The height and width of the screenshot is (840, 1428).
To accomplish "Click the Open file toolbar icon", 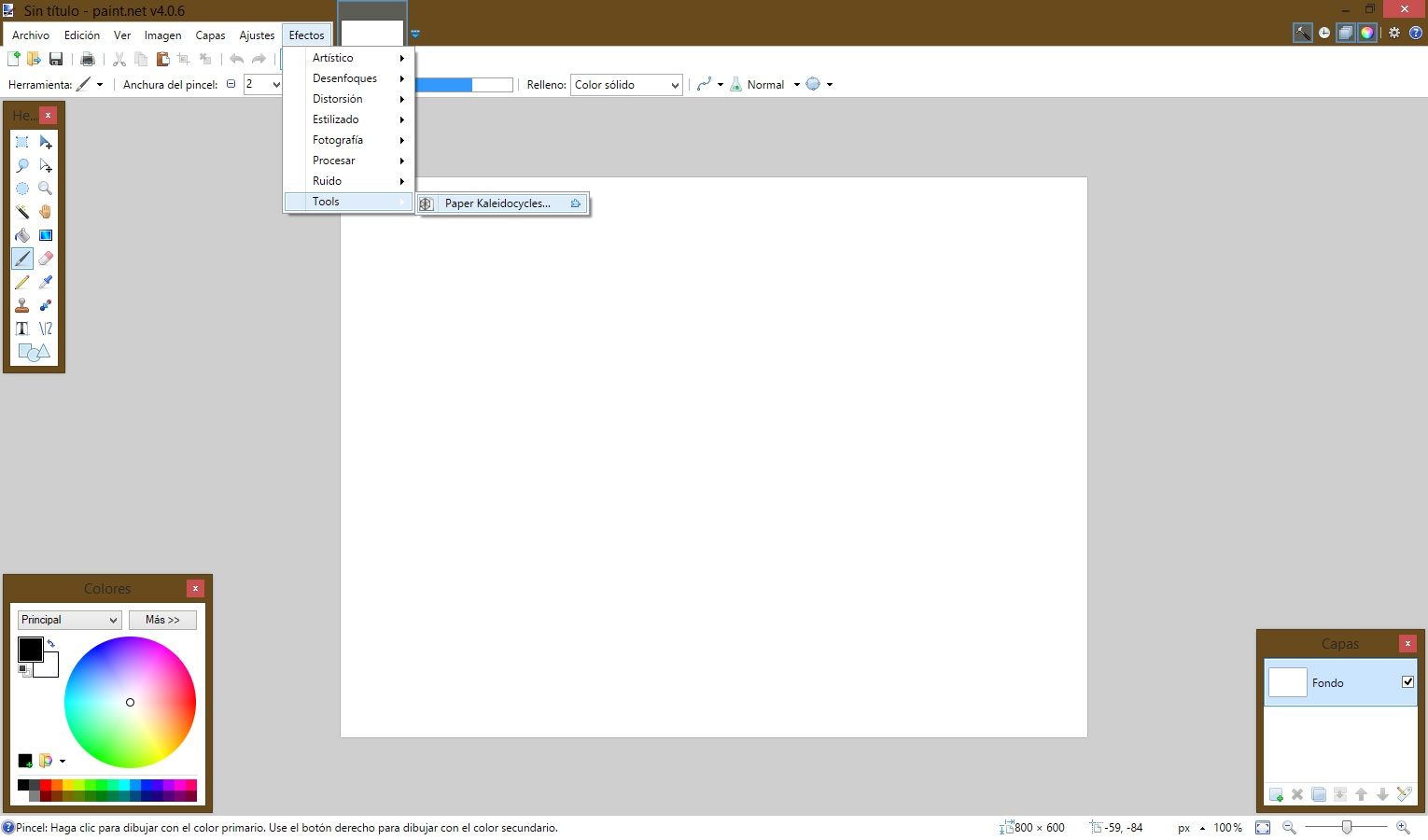I will (x=35, y=60).
